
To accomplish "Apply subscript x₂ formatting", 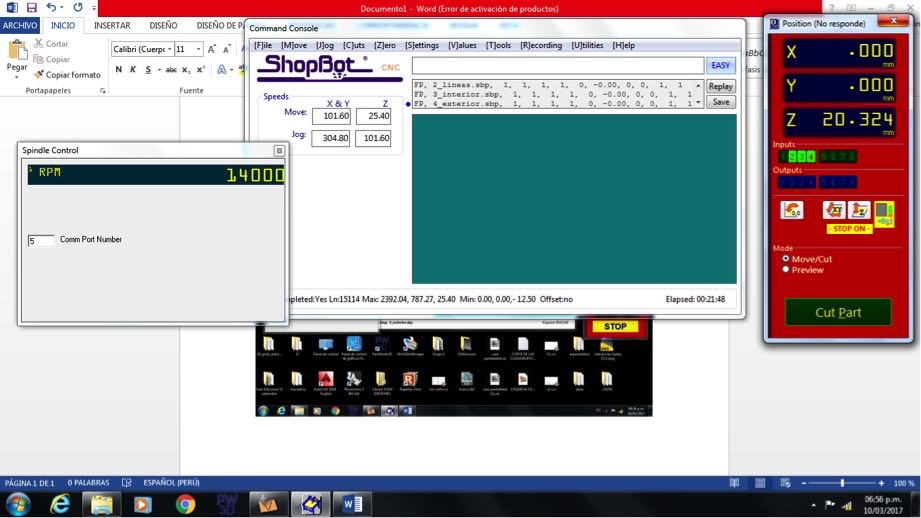I will tap(186, 69).
